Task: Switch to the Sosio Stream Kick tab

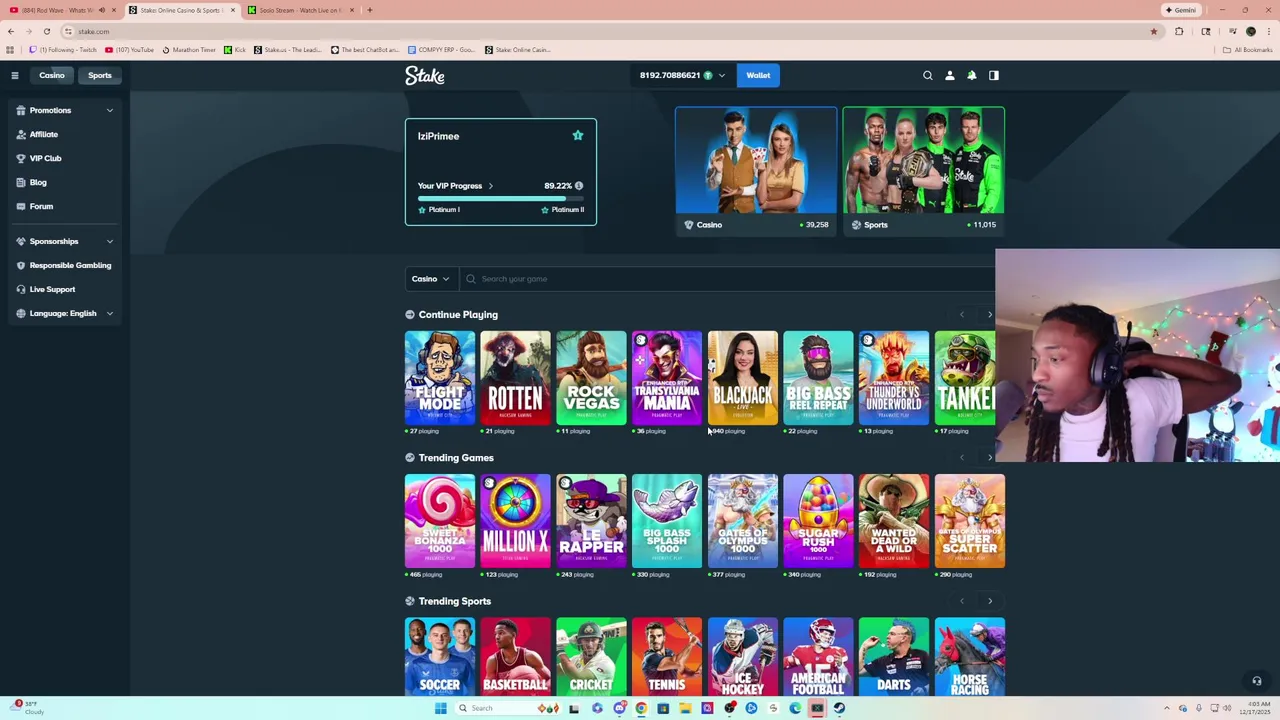Action: [x=300, y=10]
